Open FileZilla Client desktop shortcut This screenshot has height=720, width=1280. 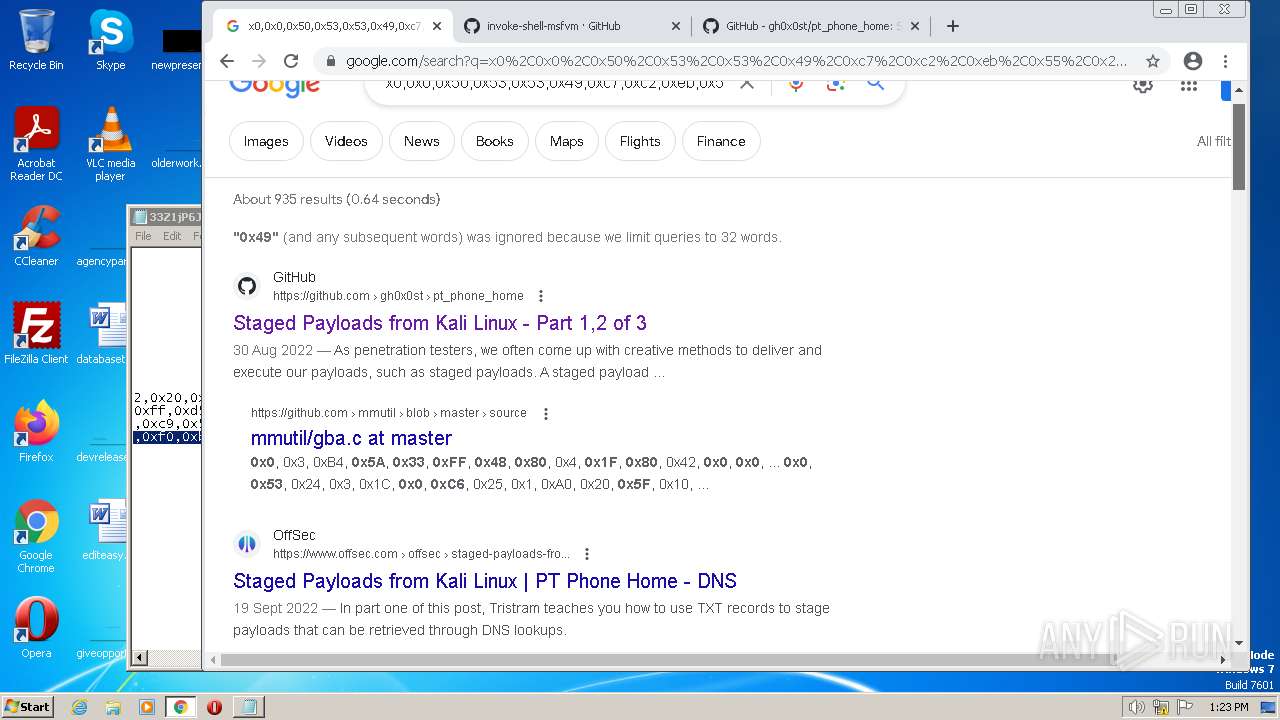click(36, 334)
